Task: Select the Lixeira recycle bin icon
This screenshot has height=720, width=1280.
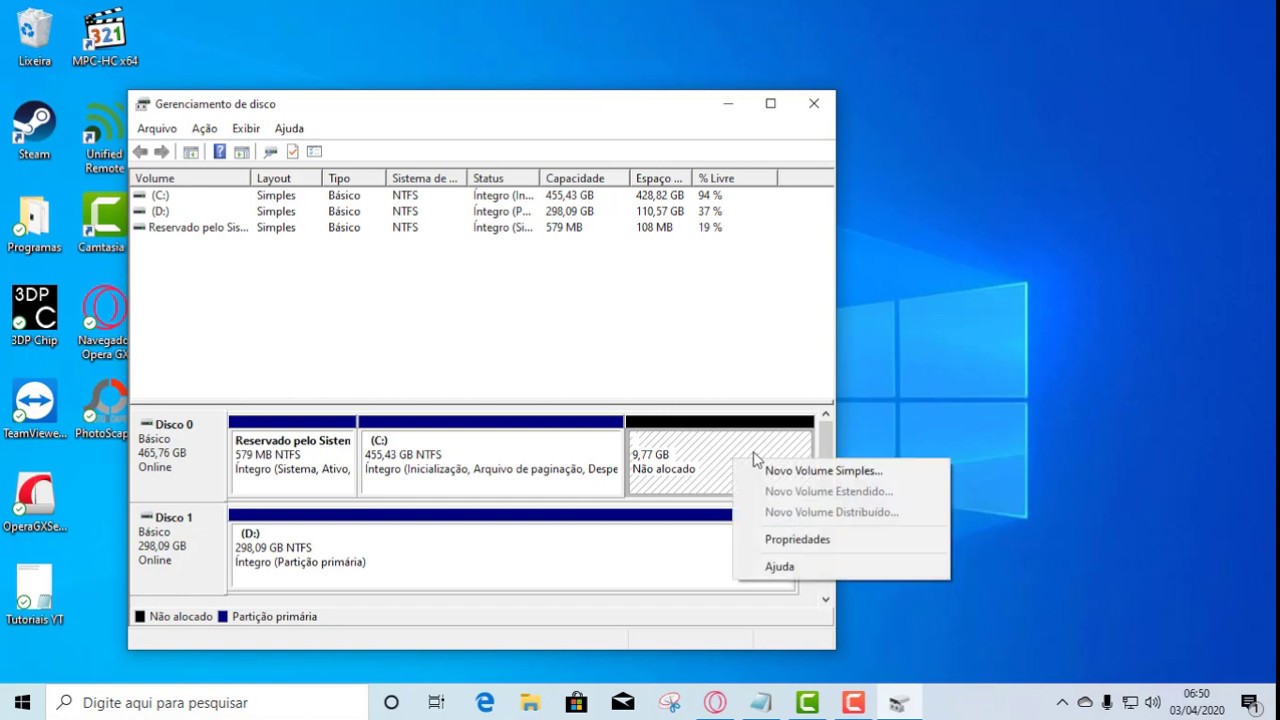Action: click(x=35, y=38)
